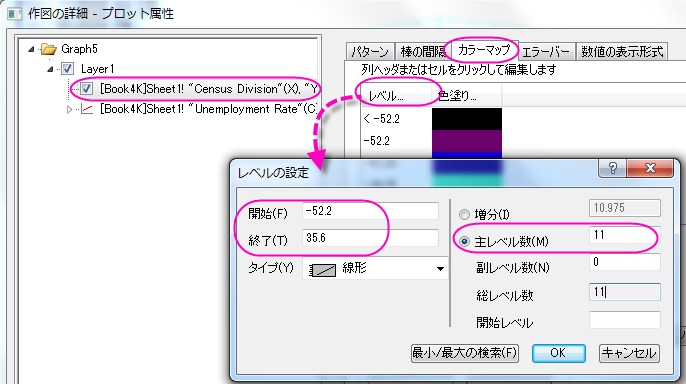Click the 作図の詳細 window title icon
Image resolution: width=686 pixels, height=384 pixels.
click(14, 14)
